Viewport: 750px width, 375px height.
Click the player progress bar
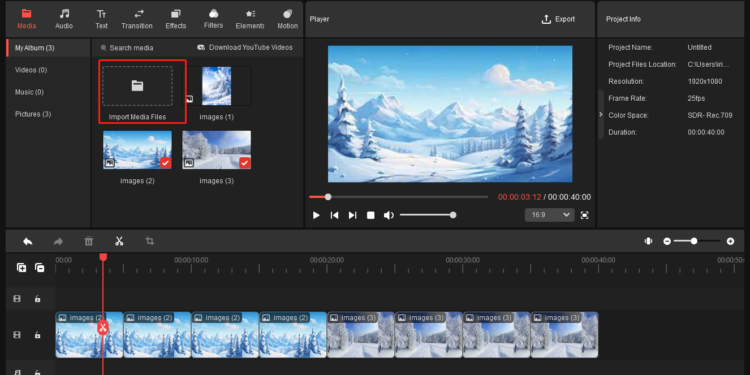pyautogui.click(x=398, y=197)
